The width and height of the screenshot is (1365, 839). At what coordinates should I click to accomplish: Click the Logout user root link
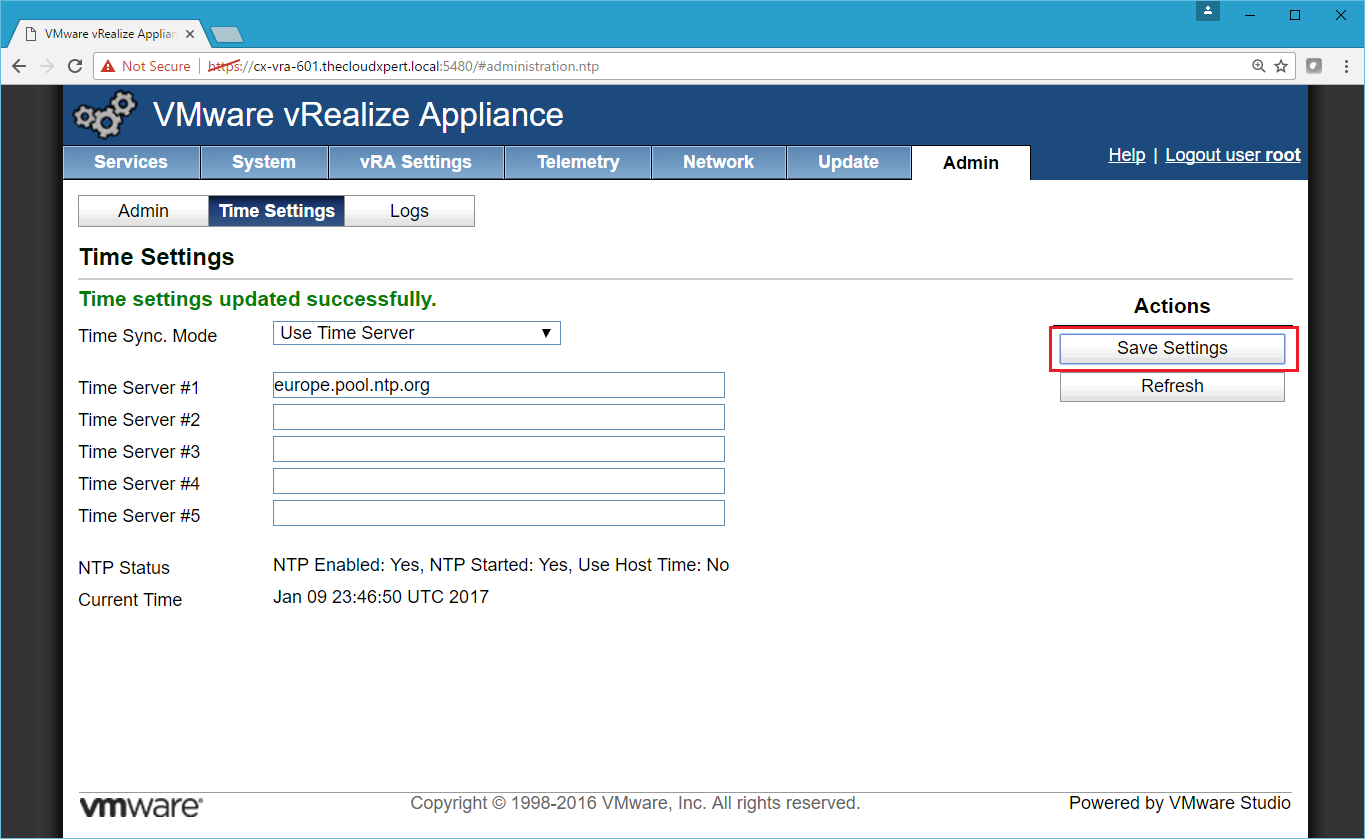[1232, 155]
